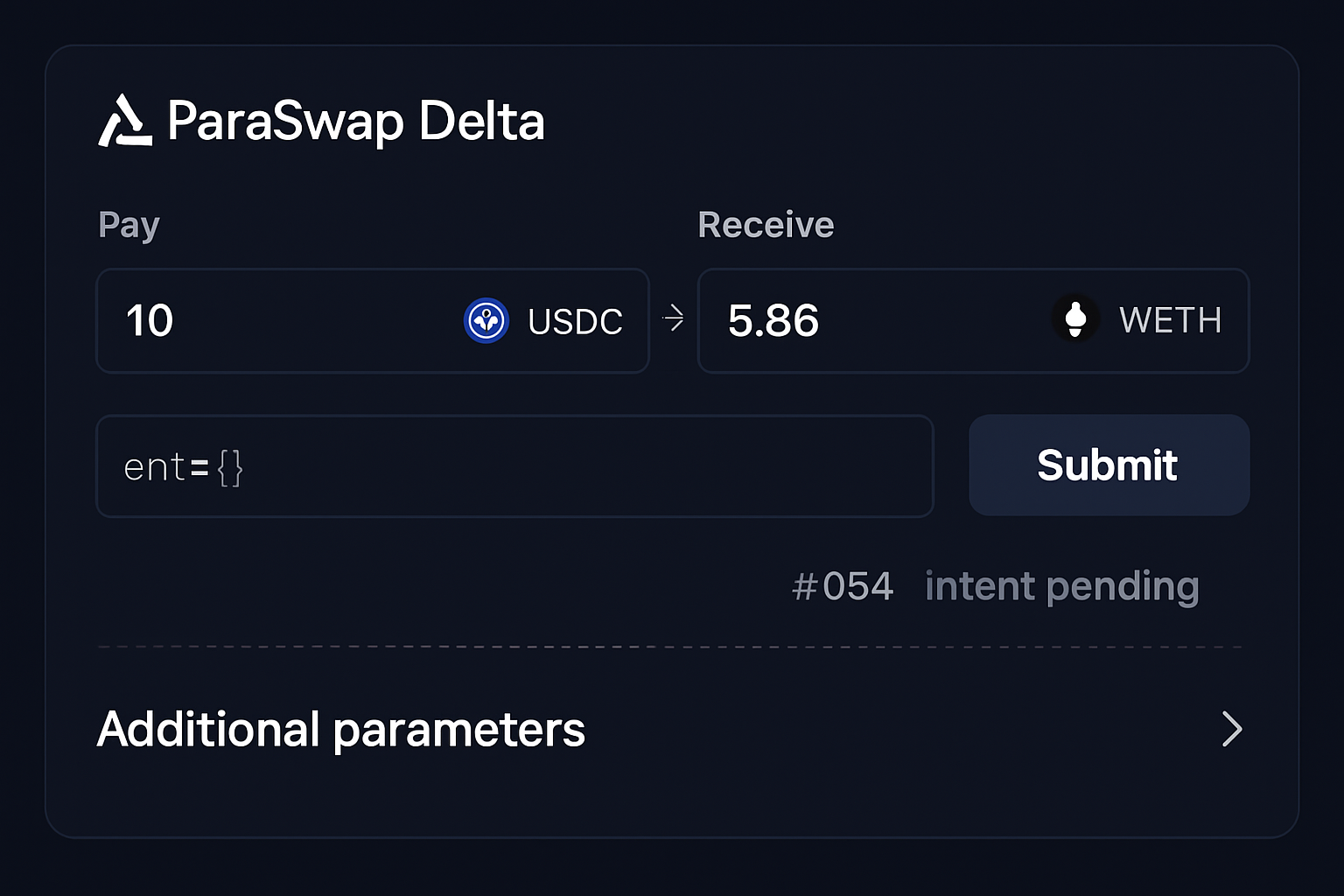This screenshot has height=896, width=1344.
Task: Click the intent pending status #054
Action: coord(996,586)
